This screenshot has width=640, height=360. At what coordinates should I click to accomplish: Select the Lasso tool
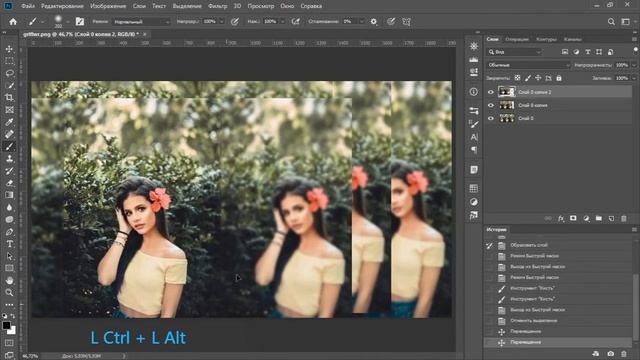[x=9, y=73]
